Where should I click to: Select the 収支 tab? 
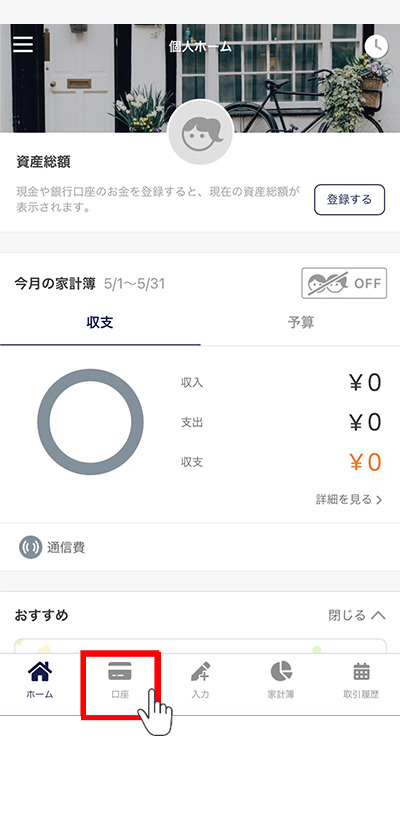(x=100, y=322)
